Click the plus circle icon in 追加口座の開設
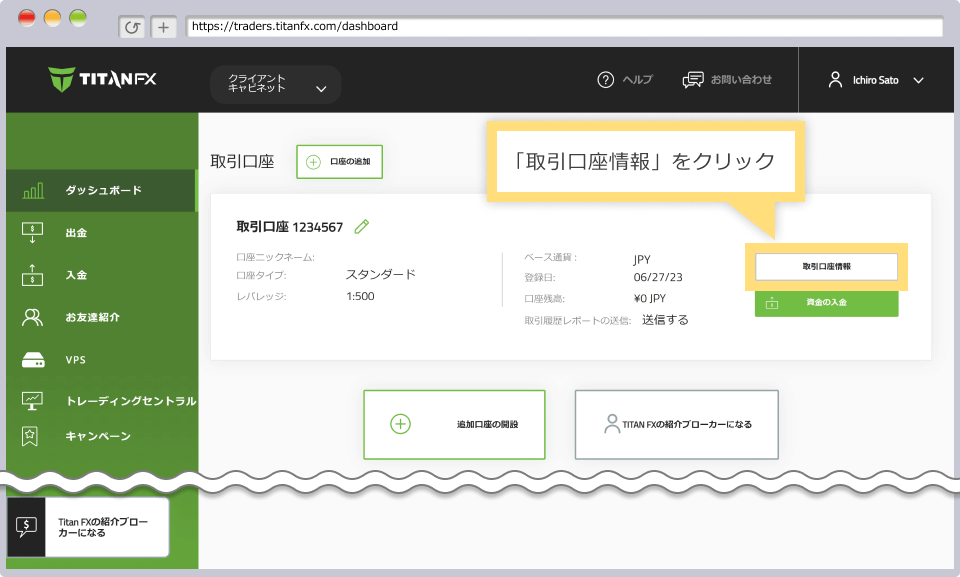Screen dimensions: 960x577 point(400,424)
